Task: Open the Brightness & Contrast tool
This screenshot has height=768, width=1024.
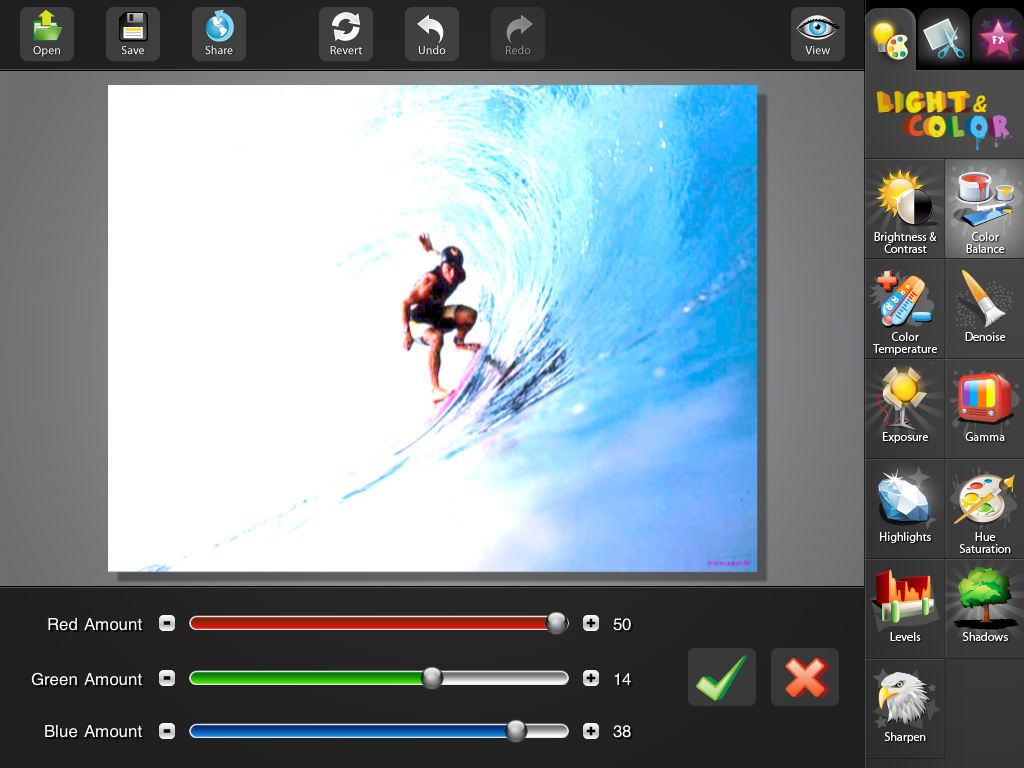Action: tap(905, 210)
